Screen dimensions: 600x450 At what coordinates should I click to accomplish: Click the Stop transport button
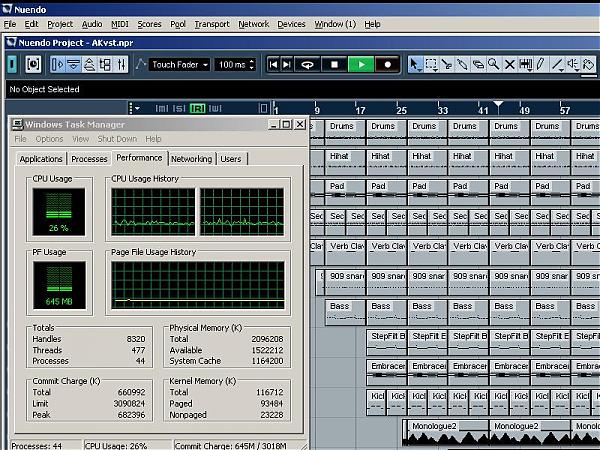click(x=335, y=64)
